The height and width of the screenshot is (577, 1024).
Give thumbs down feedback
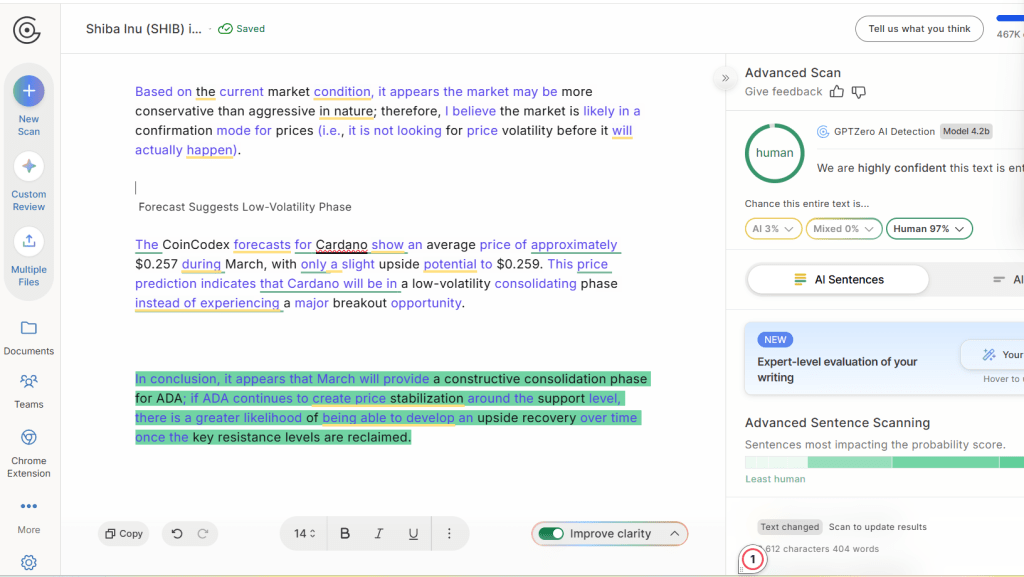click(859, 92)
